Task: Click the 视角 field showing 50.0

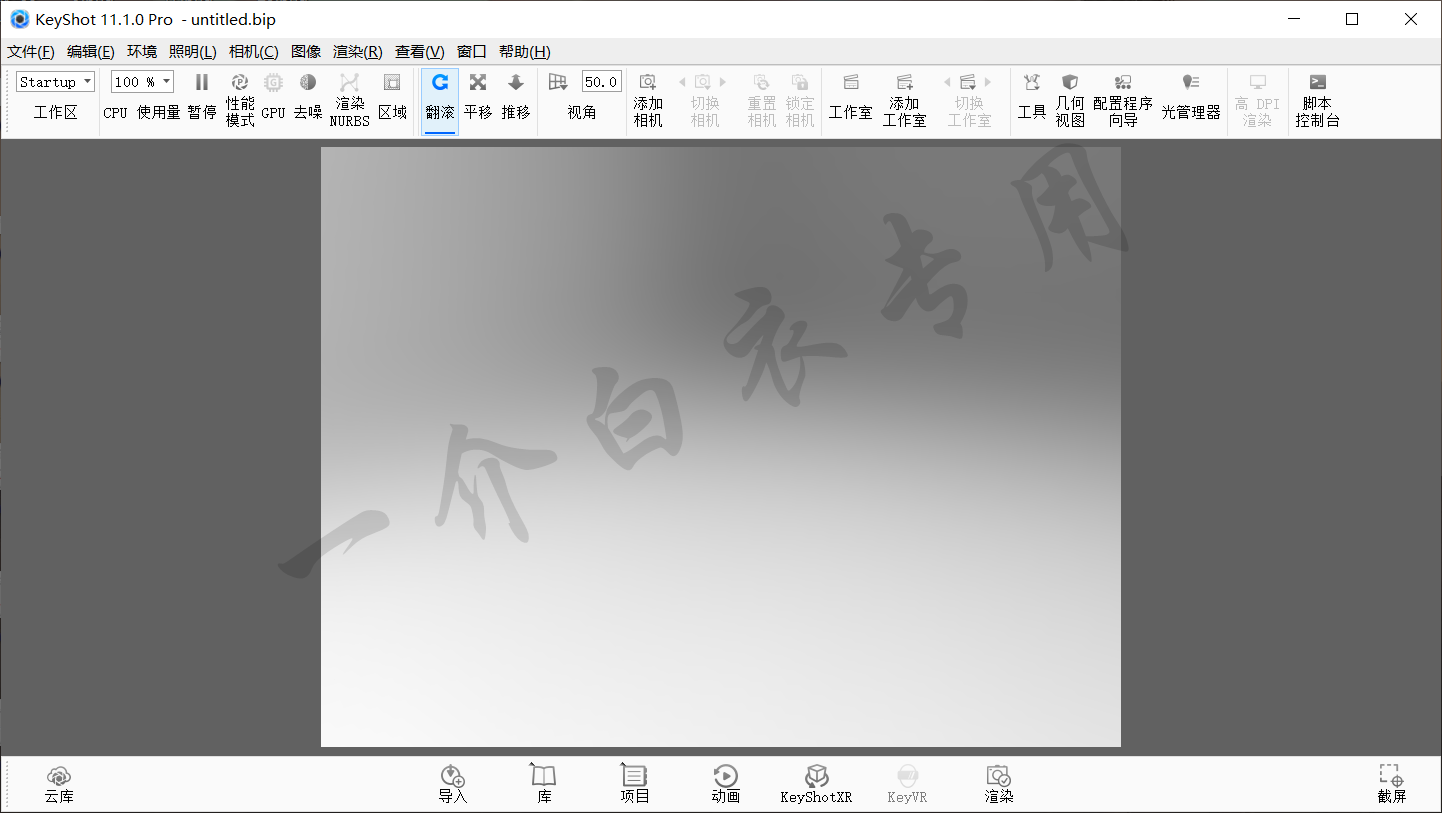Action: [601, 82]
